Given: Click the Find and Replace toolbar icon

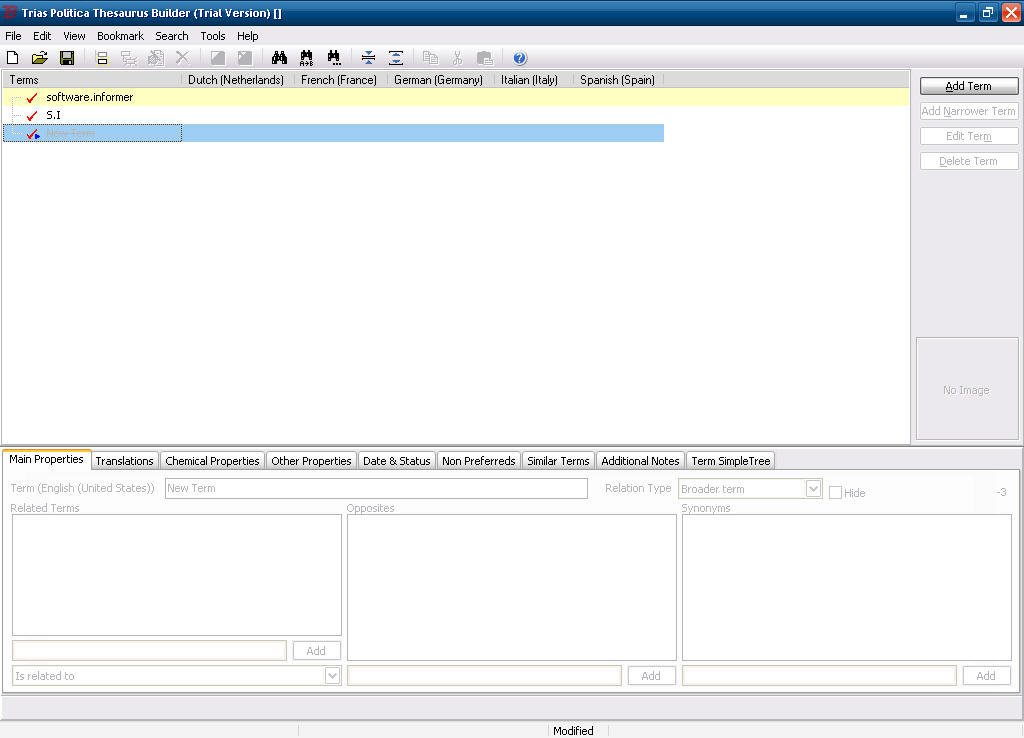Looking at the screenshot, I should click(x=306, y=57).
